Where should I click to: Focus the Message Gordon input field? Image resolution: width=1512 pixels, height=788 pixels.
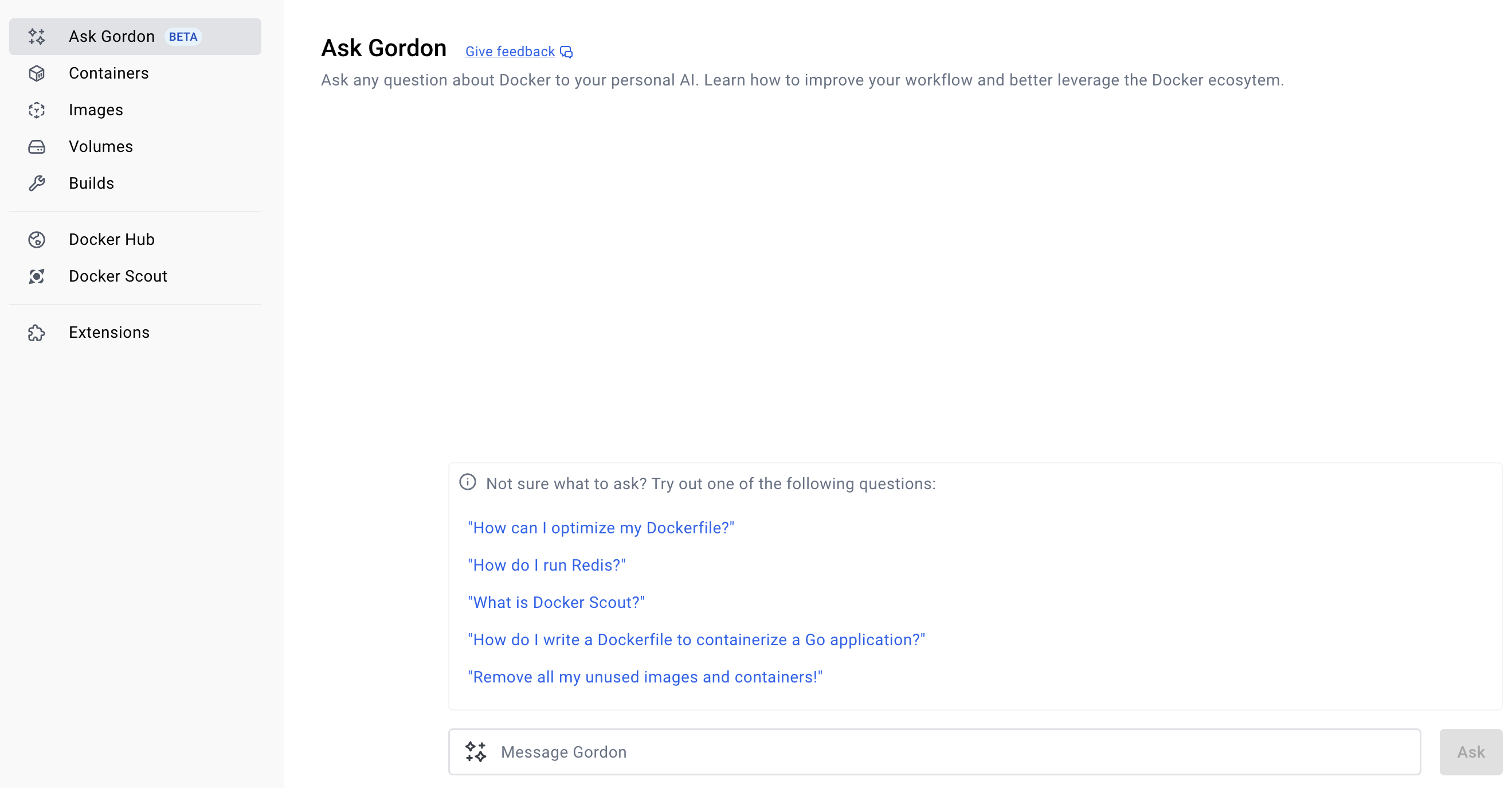(x=934, y=752)
